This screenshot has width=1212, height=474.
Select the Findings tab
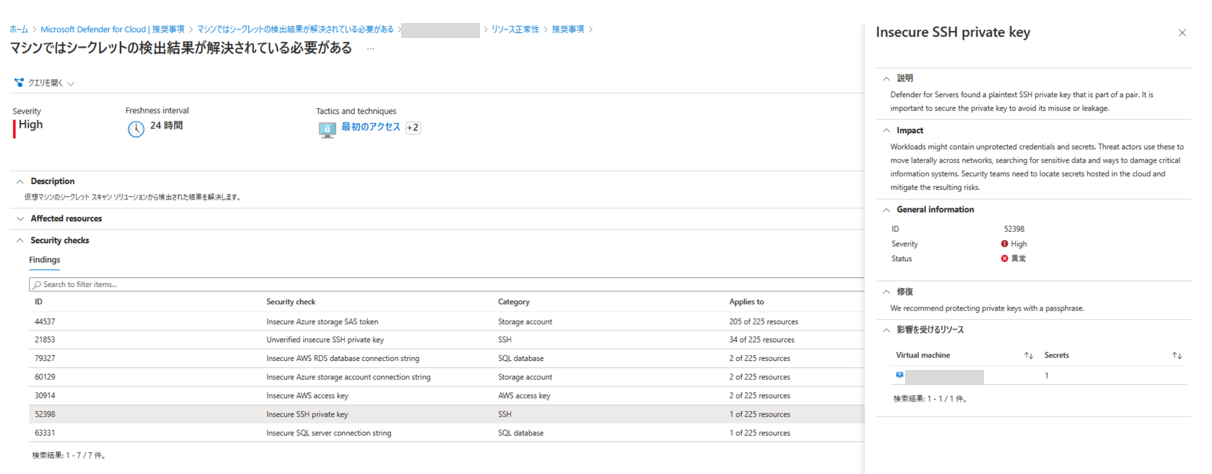[x=45, y=260]
